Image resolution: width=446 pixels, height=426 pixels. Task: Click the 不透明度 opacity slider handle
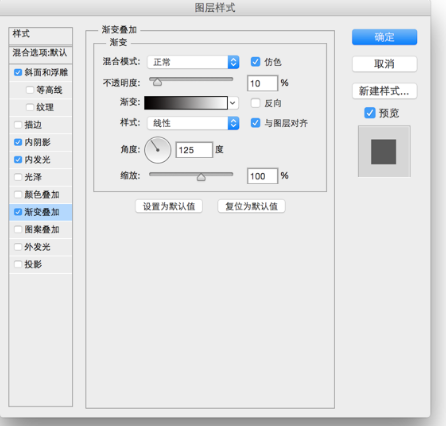(157, 82)
